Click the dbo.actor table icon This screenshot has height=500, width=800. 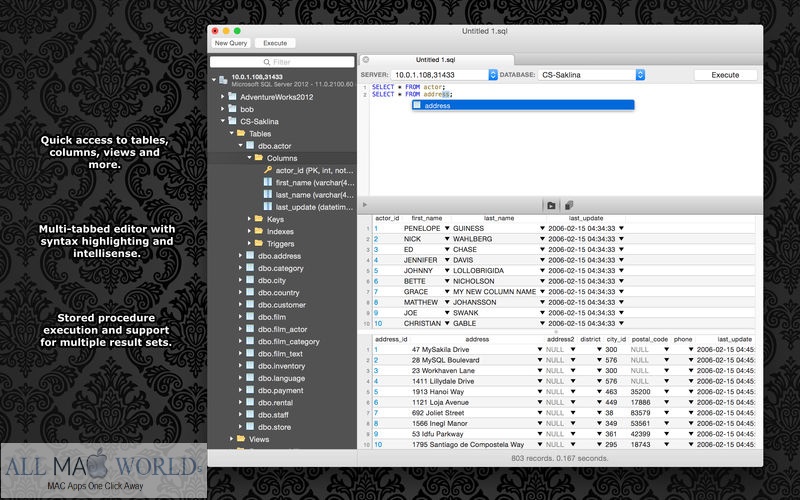coord(250,145)
